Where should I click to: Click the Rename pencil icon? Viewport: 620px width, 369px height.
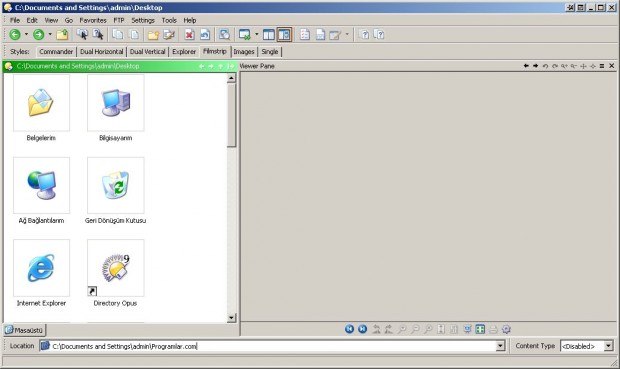pos(169,35)
